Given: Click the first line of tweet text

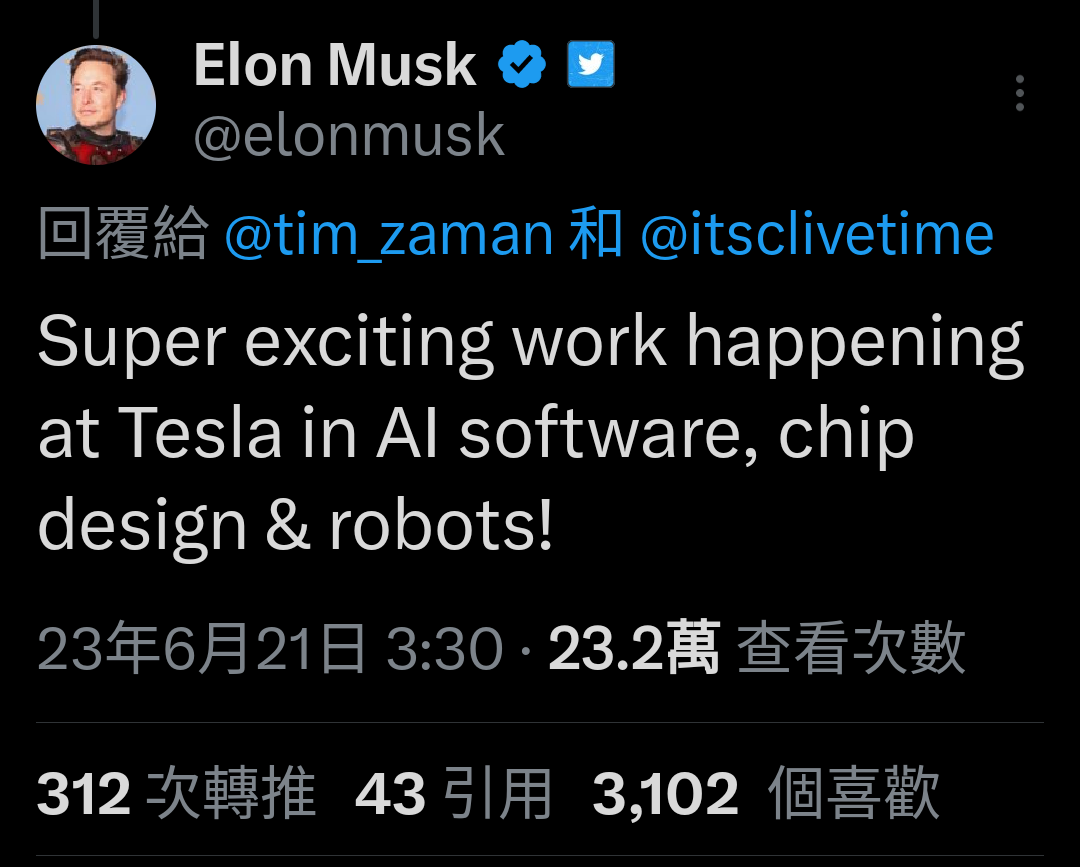Looking at the screenshot, I should pyautogui.click(x=531, y=344).
